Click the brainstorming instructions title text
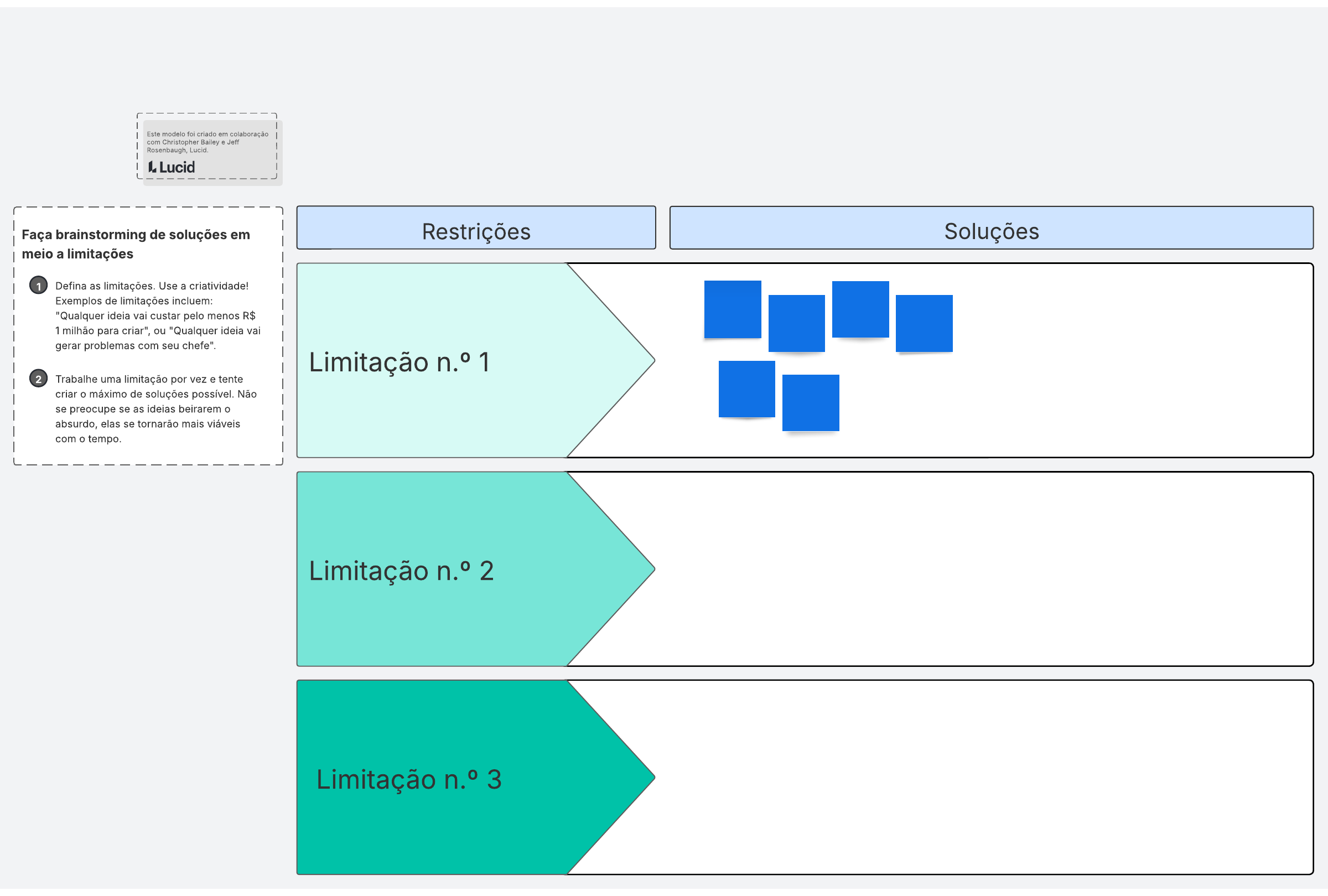 (136, 244)
